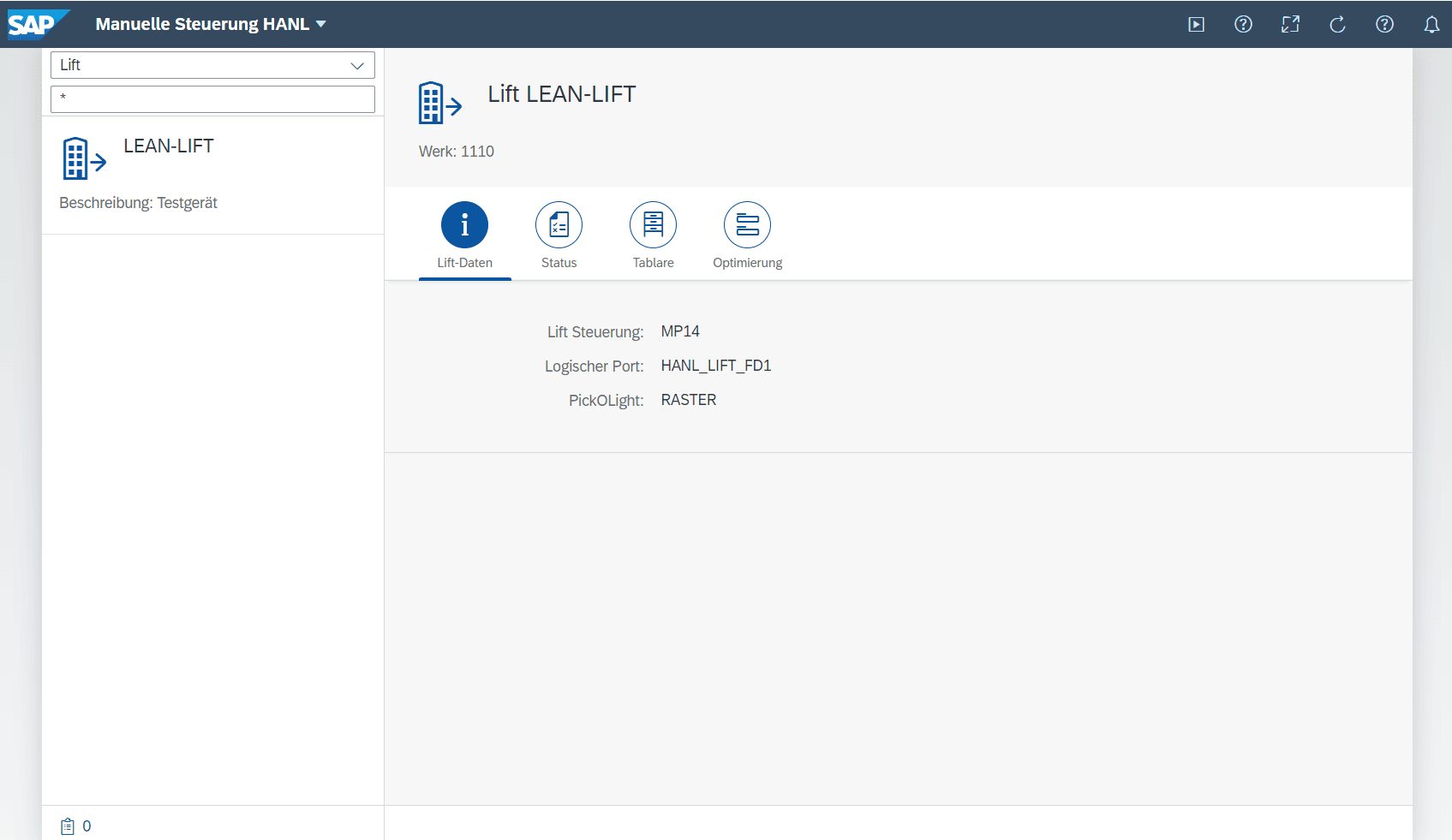Select the Lift-Daten info icon tab
The height and width of the screenshot is (840, 1452).
tap(464, 225)
